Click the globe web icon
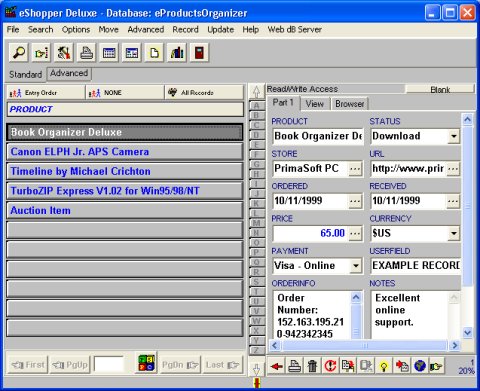 pyautogui.click(x=420, y=366)
